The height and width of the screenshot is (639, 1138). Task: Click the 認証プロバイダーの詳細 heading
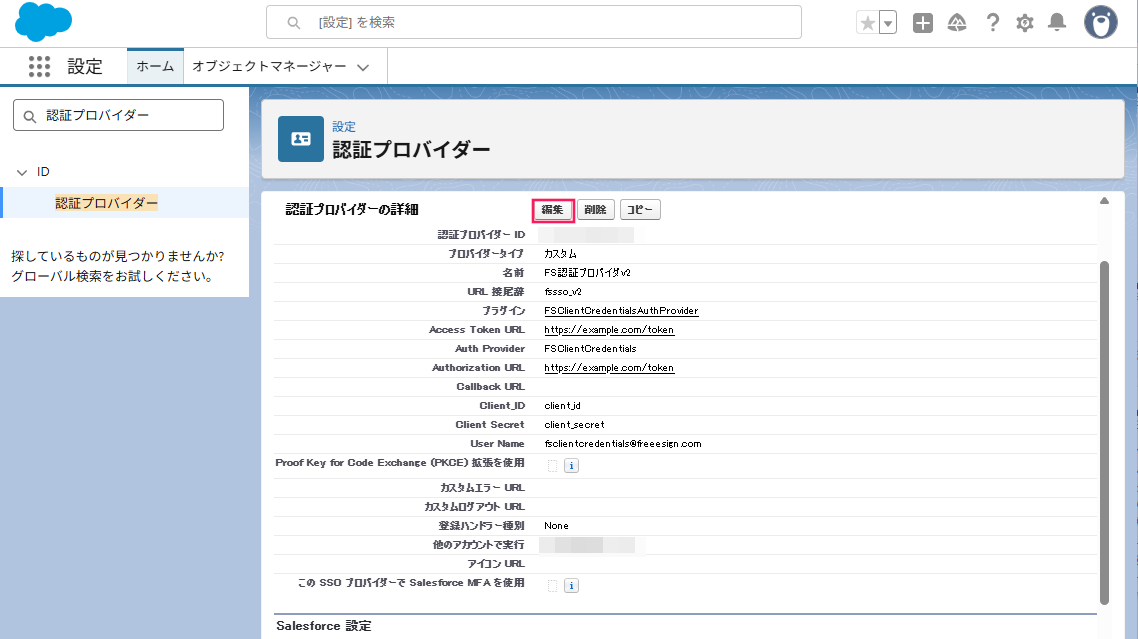pyautogui.click(x=352, y=210)
